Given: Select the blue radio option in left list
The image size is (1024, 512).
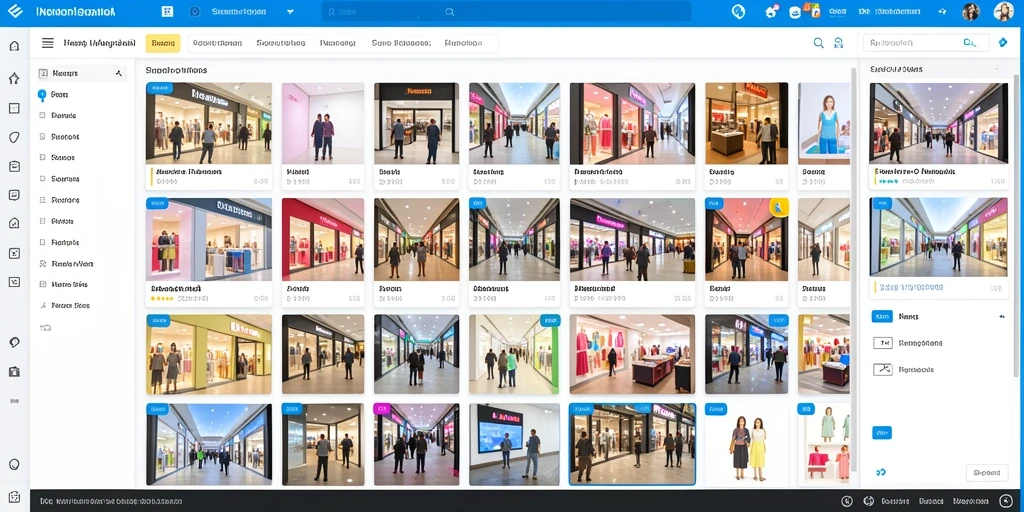Looking at the screenshot, I should point(42,95).
